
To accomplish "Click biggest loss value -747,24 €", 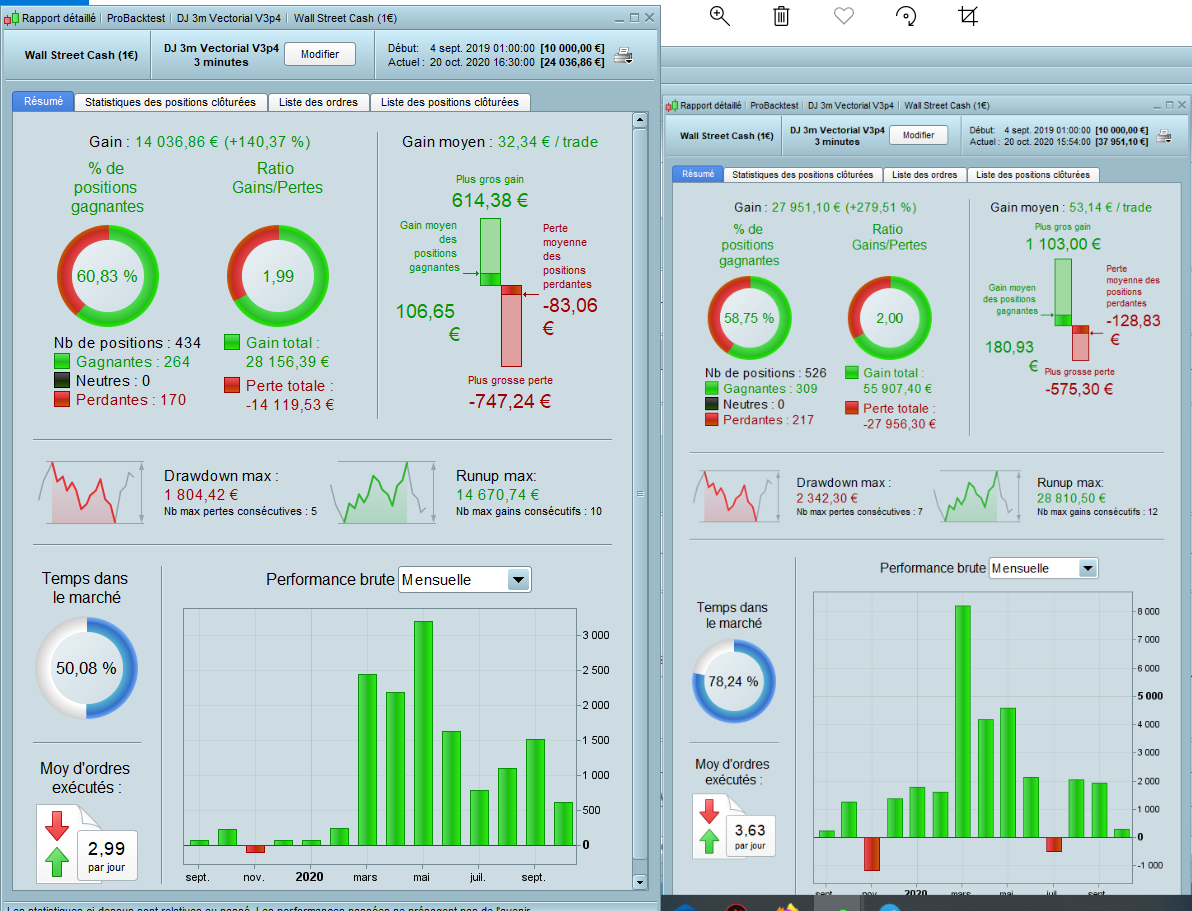I will tap(509, 402).
